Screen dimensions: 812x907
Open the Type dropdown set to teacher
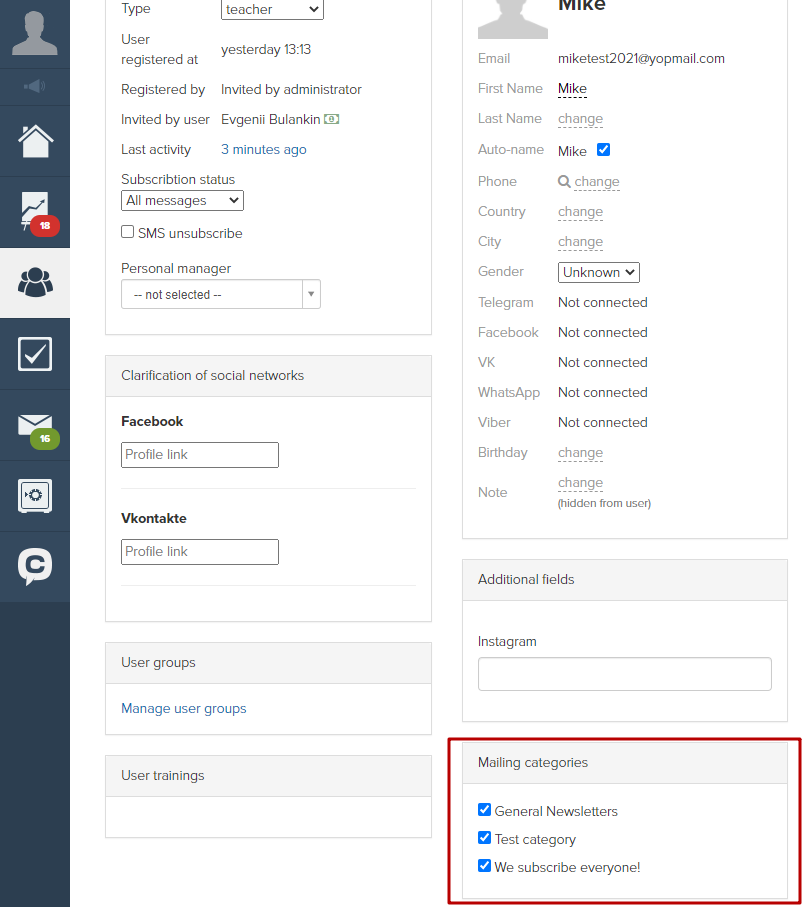tap(272, 9)
